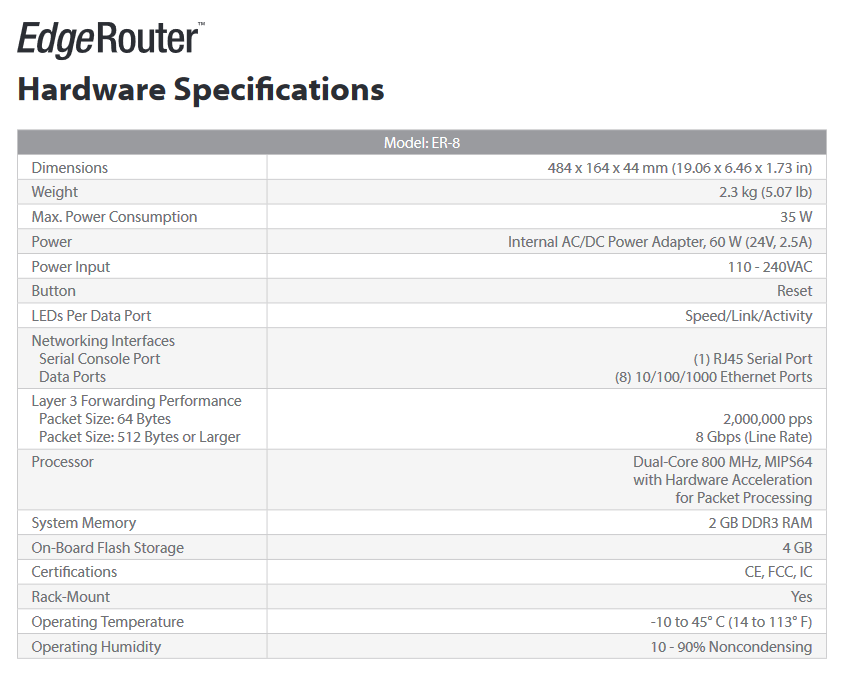Select the CE, FCC, IC certifications text
This screenshot has height=683, width=844.
[x=778, y=572]
